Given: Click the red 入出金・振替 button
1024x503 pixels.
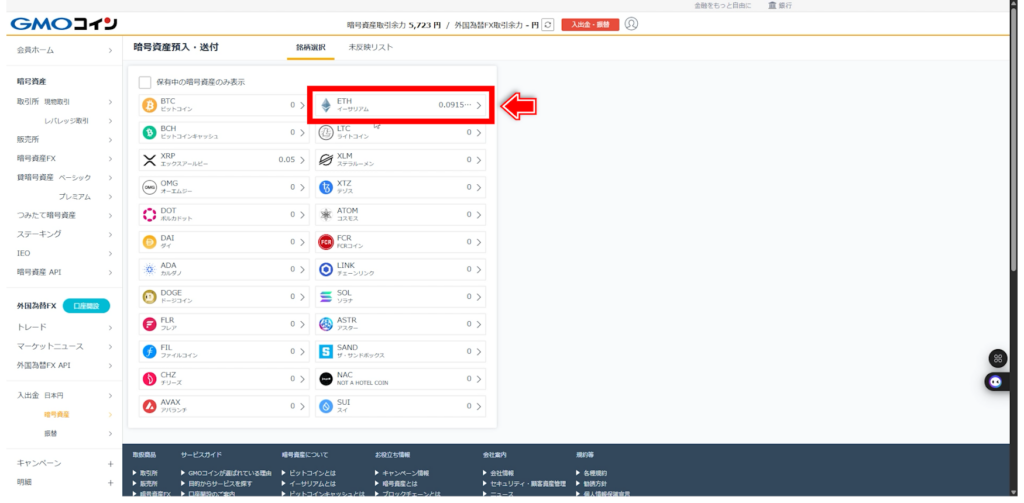Looking at the screenshot, I should click(590, 24).
